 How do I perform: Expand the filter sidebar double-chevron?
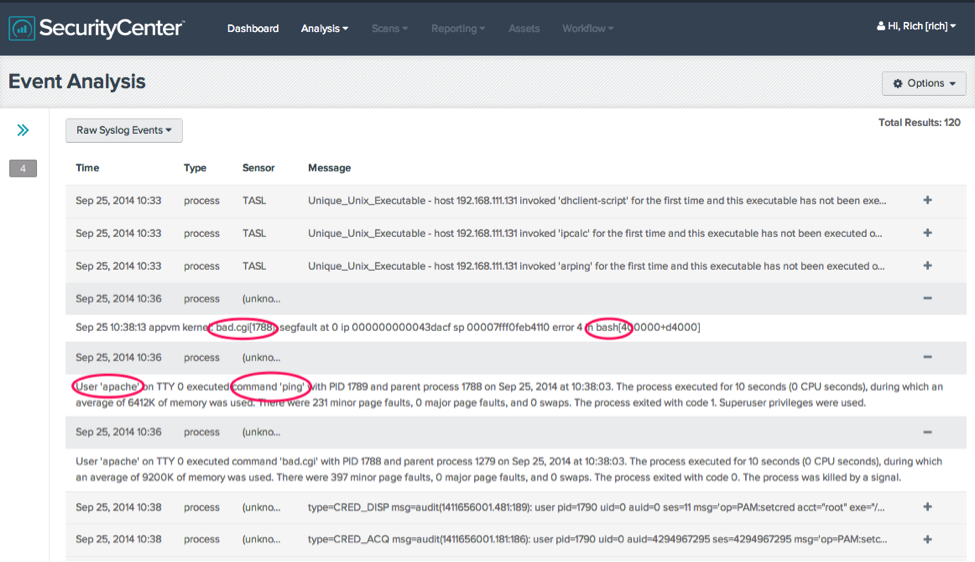point(23,130)
